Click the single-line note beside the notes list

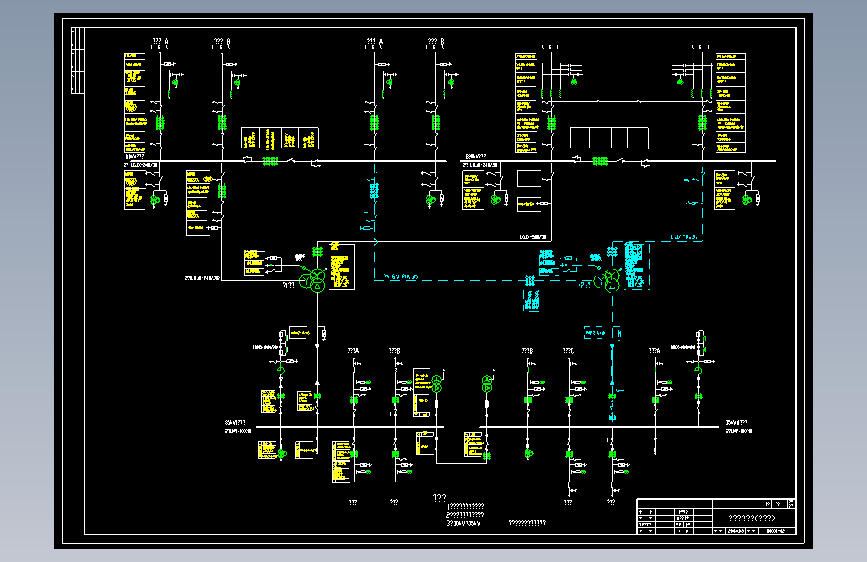tap(527, 522)
